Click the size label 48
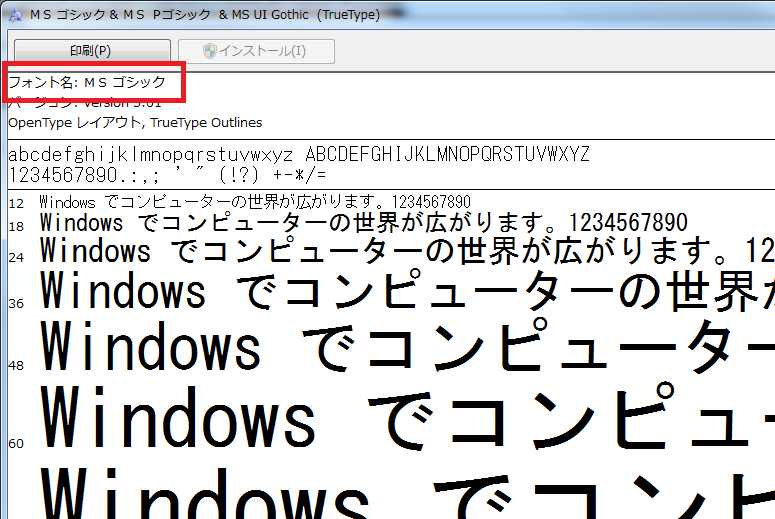 pyautogui.click(x=16, y=366)
